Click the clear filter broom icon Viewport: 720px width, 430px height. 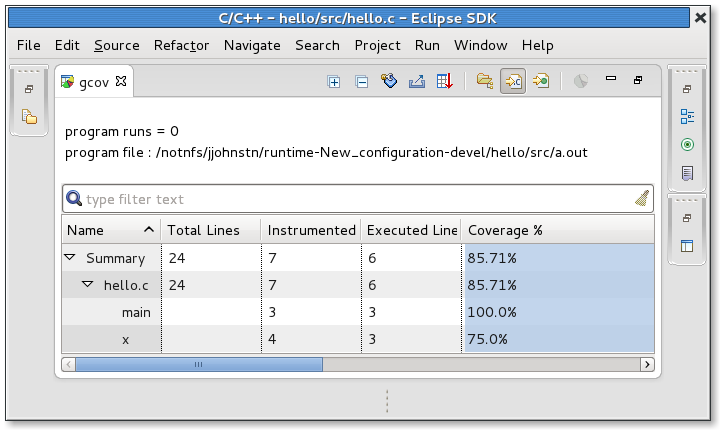tap(642, 198)
